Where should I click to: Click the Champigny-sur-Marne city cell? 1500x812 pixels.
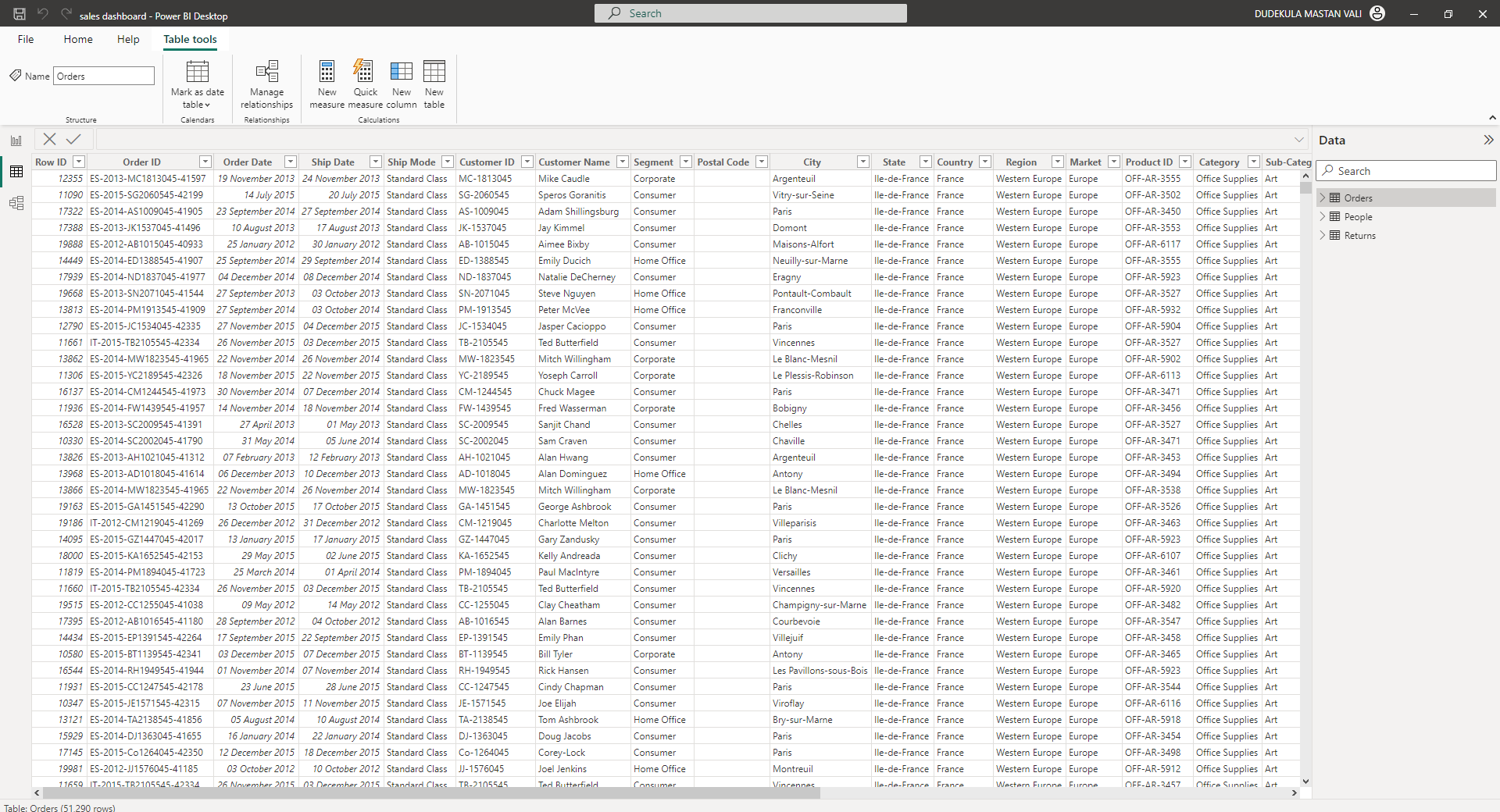click(819, 605)
